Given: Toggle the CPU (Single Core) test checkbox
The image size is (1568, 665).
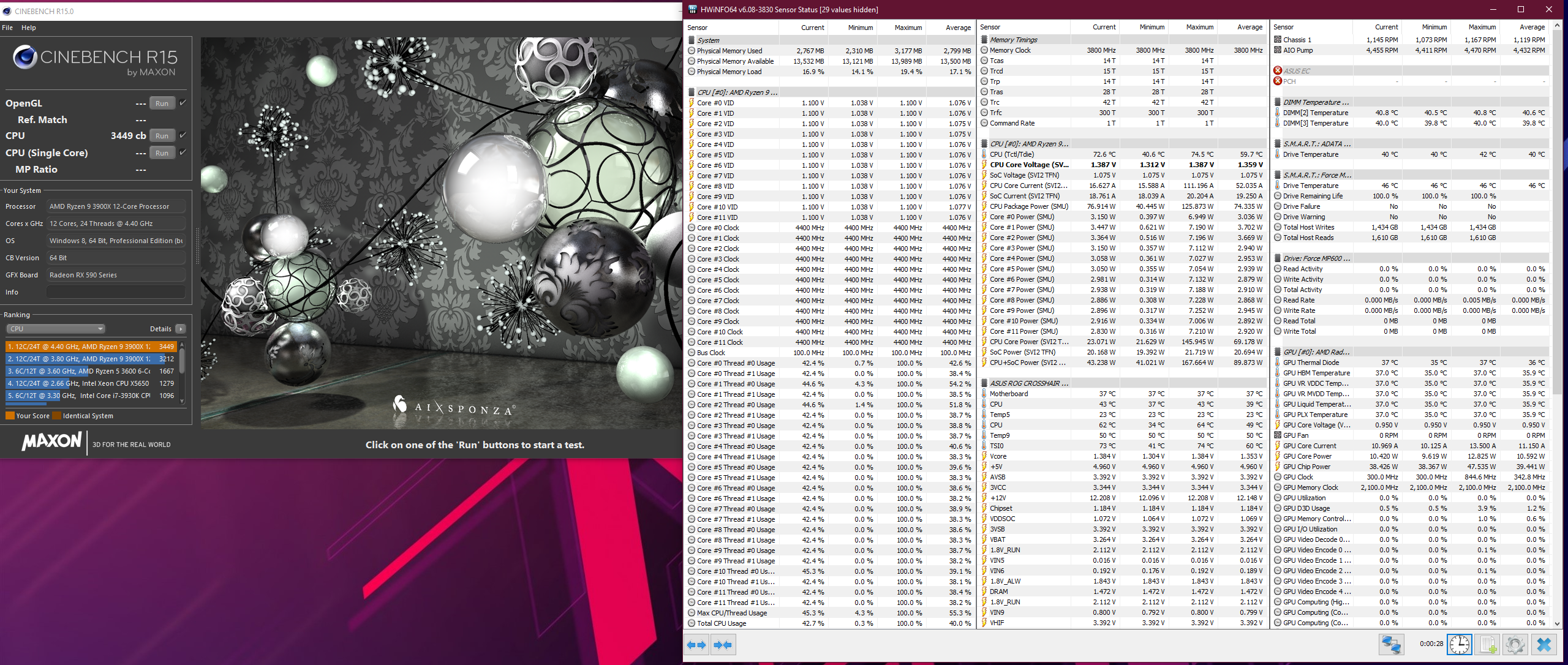Looking at the screenshot, I should (x=183, y=152).
